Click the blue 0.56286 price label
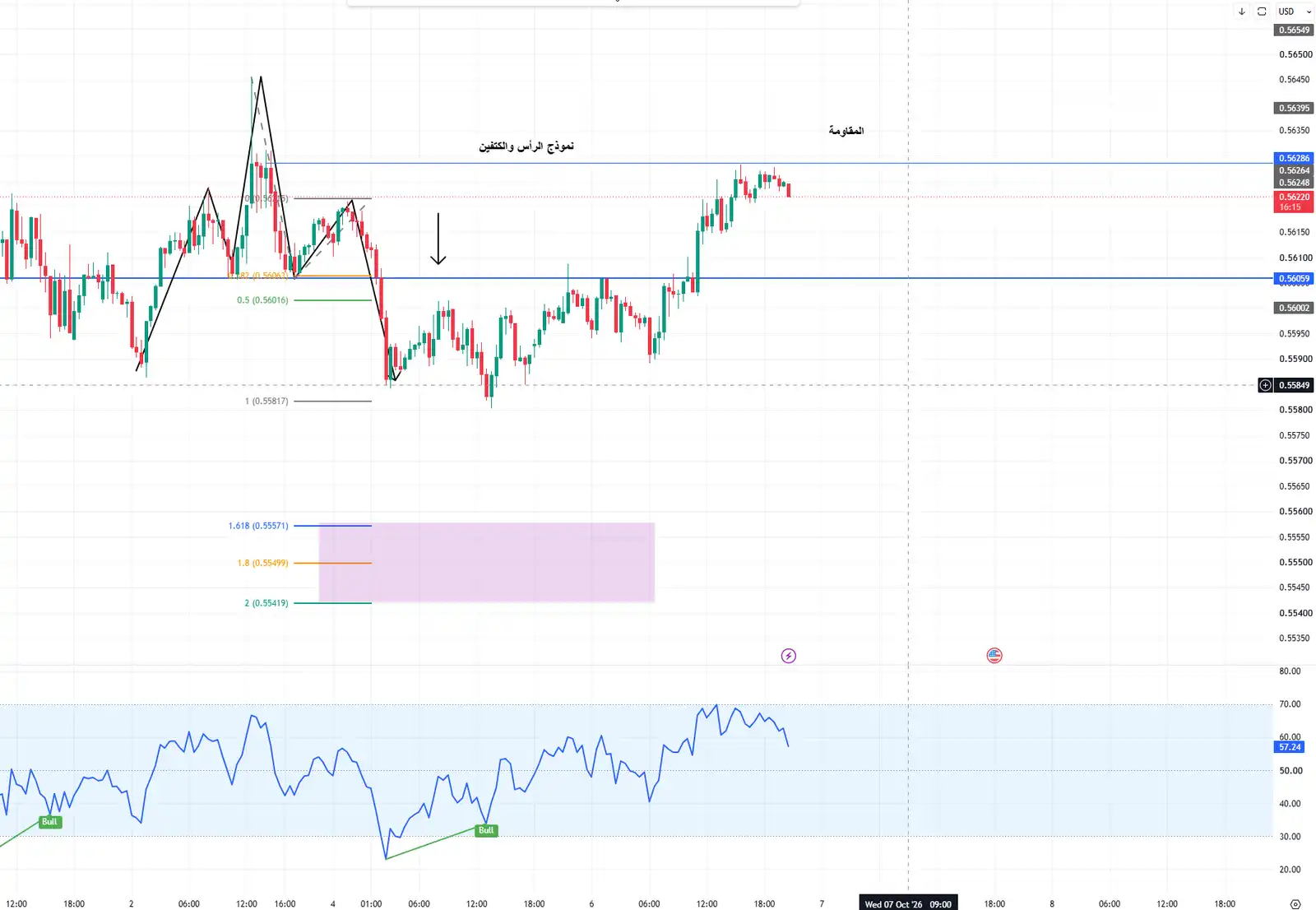The width and height of the screenshot is (1316, 910). click(x=1294, y=158)
